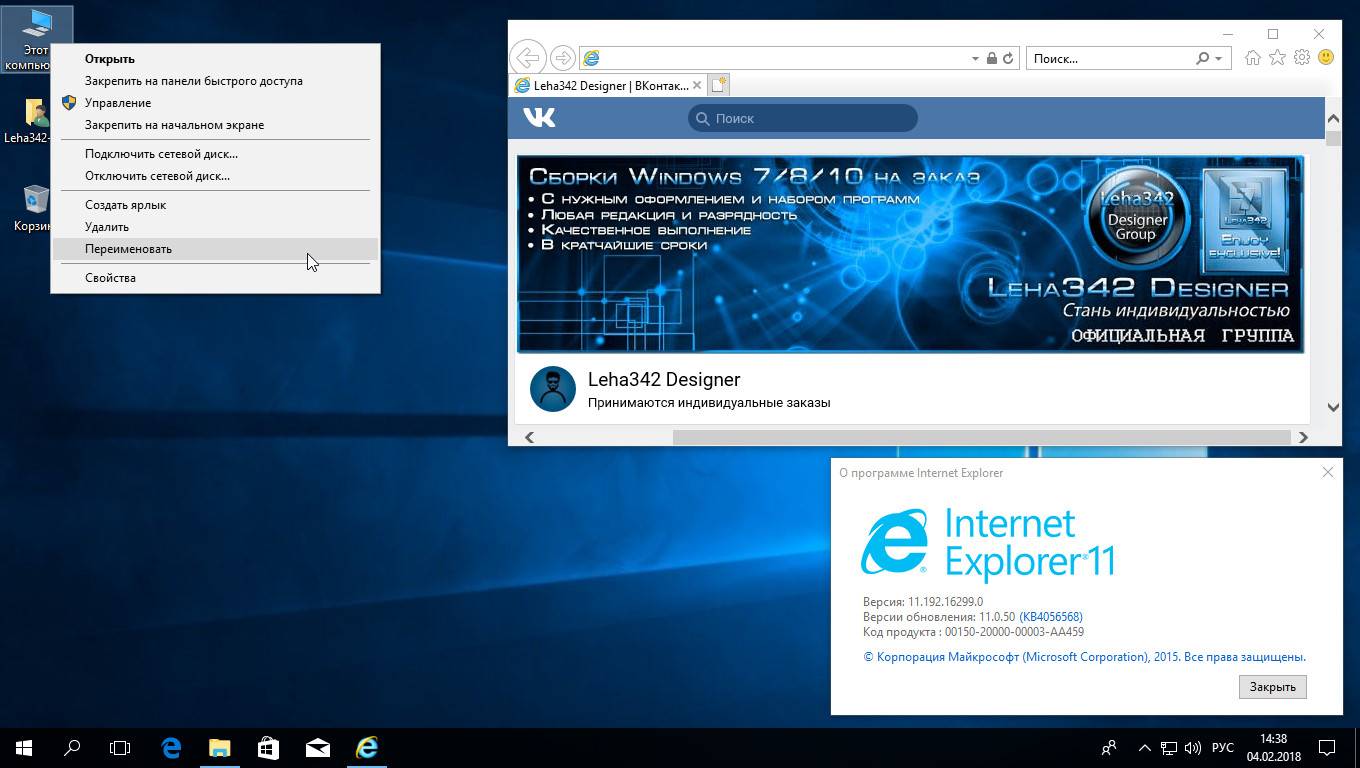This screenshot has width=1360, height=768.
Task: Select Переименовать in the context menu
Action: (x=128, y=249)
